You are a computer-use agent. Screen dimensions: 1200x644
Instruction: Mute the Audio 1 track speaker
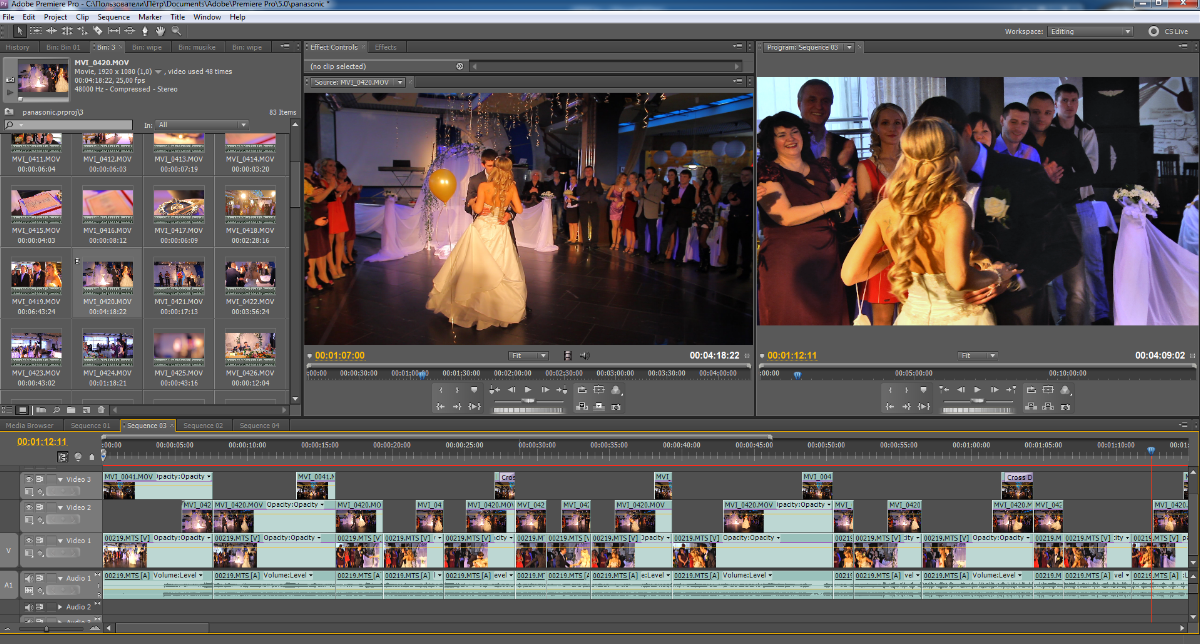pyautogui.click(x=29, y=578)
